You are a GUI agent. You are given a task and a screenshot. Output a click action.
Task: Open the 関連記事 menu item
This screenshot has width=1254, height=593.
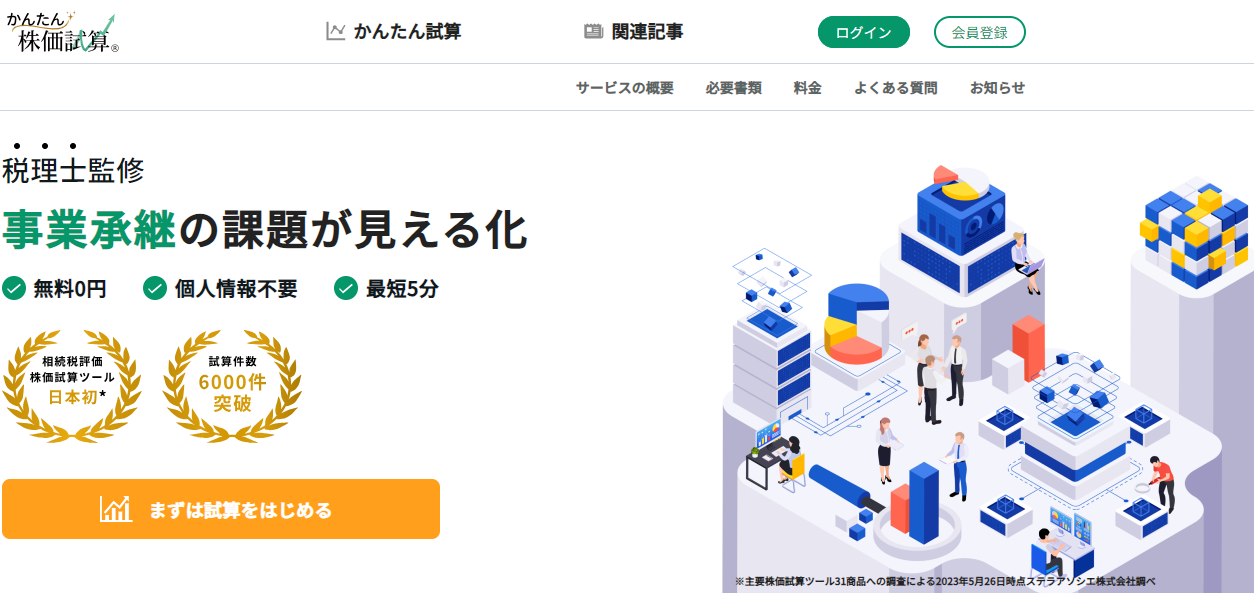click(634, 31)
